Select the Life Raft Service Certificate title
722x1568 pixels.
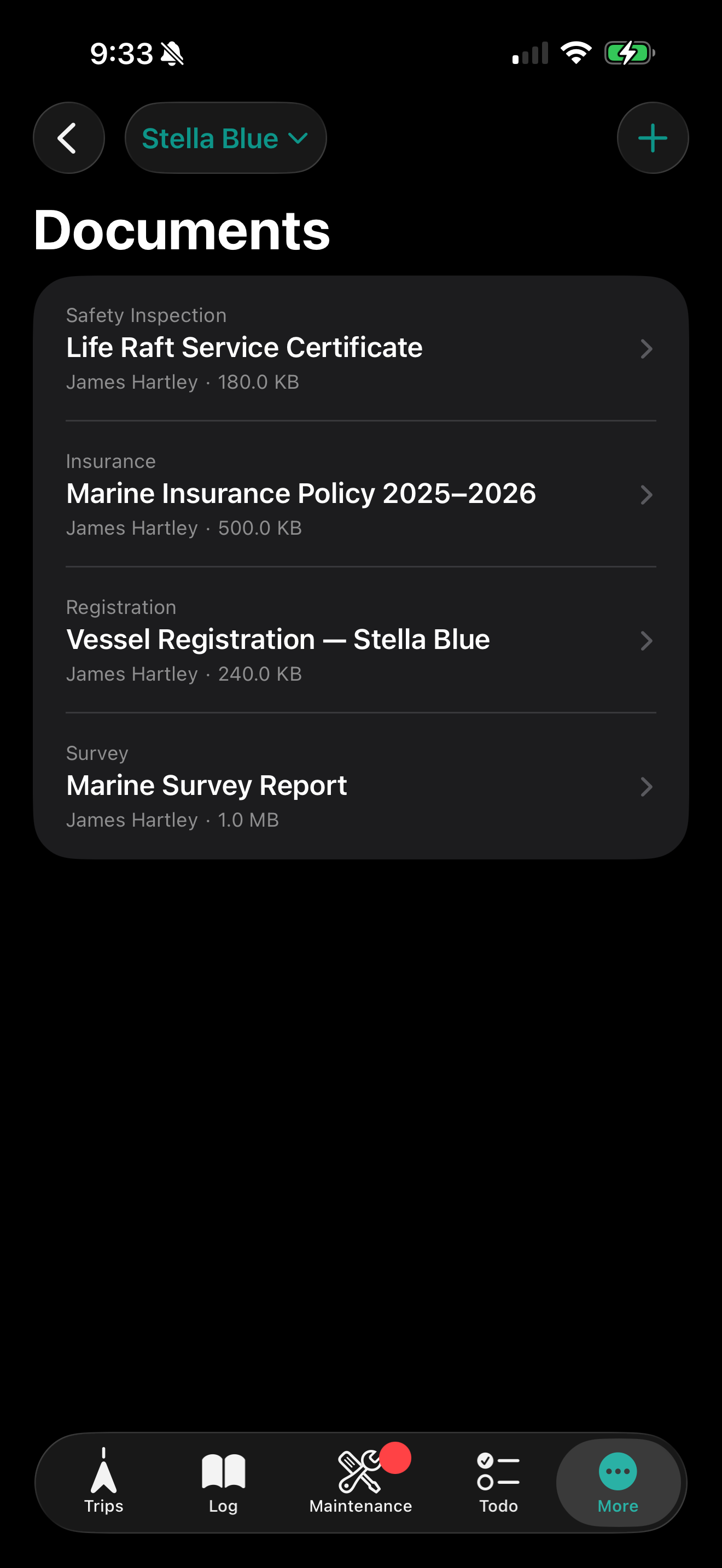pyautogui.click(x=244, y=348)
